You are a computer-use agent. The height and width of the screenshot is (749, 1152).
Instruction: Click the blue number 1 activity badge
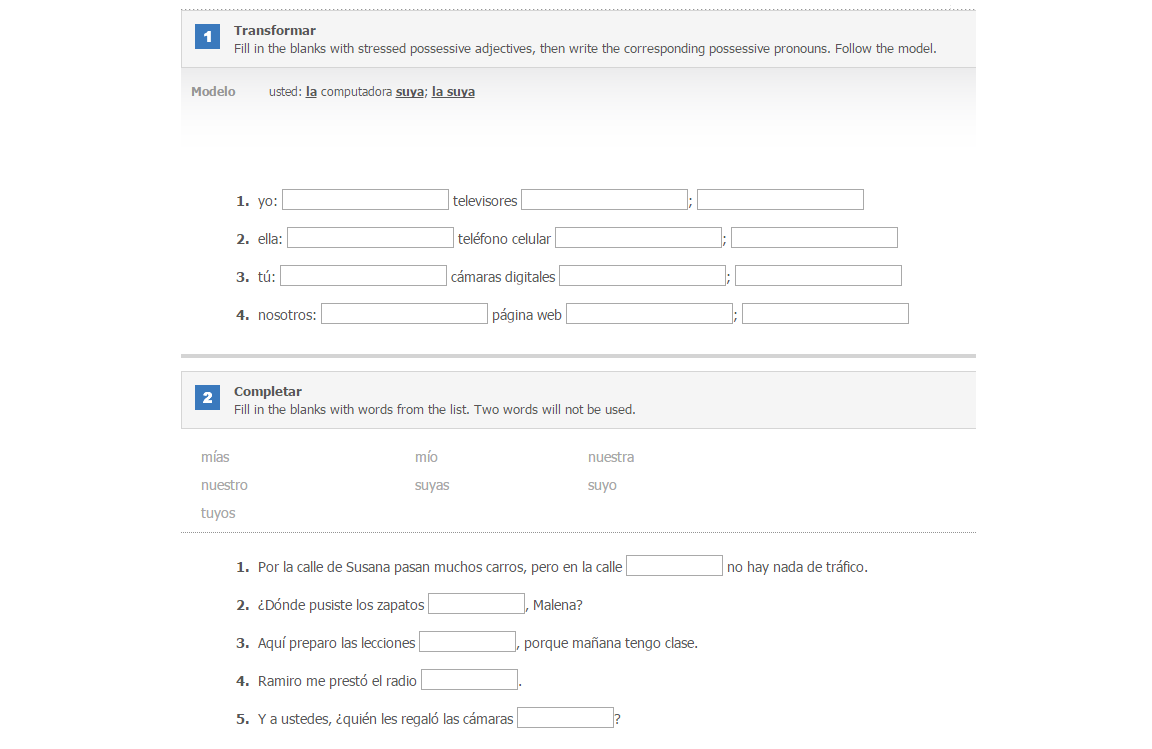click(x=207, y=37)
